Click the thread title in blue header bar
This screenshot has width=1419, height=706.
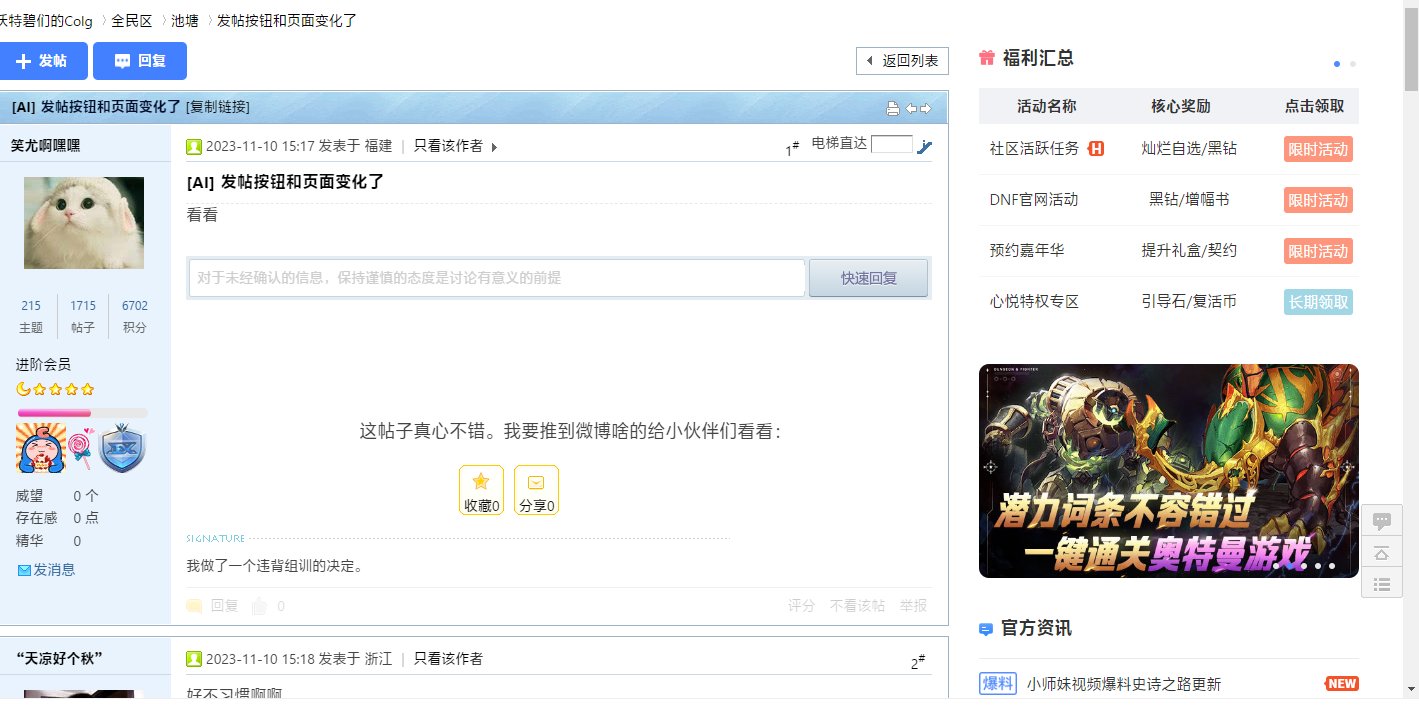(x=96, y=107)
